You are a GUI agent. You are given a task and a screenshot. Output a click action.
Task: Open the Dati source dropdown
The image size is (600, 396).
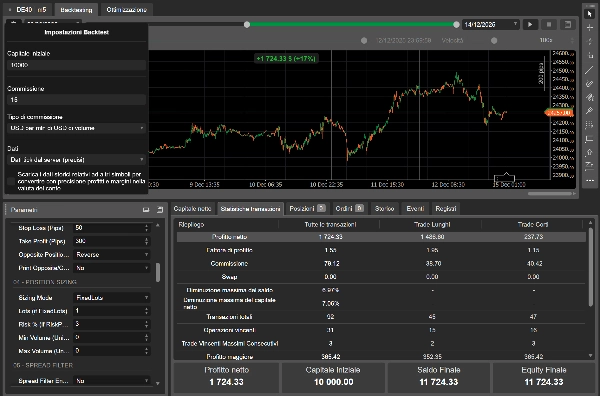[x=77, y=160]
